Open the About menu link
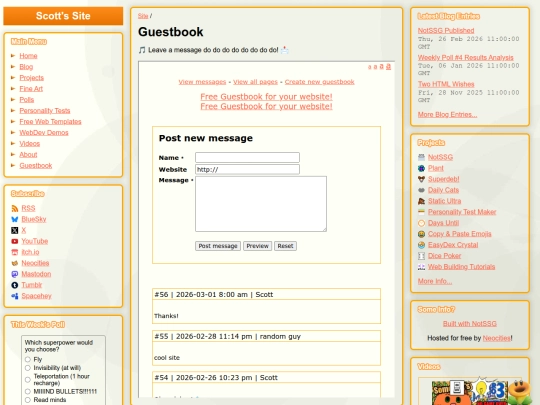This screenshot has width=540, height=405. [28, 155]
